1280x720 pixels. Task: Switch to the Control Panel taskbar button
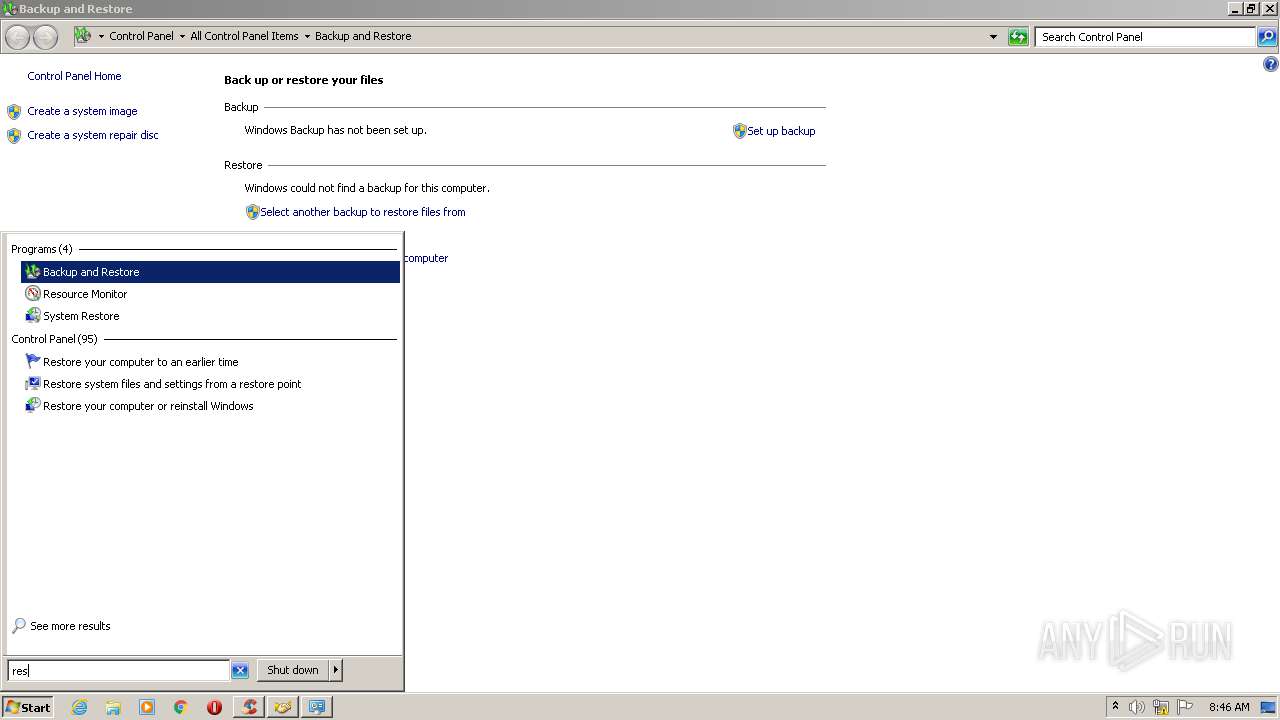pyautogui.click(x=317, y=707)
